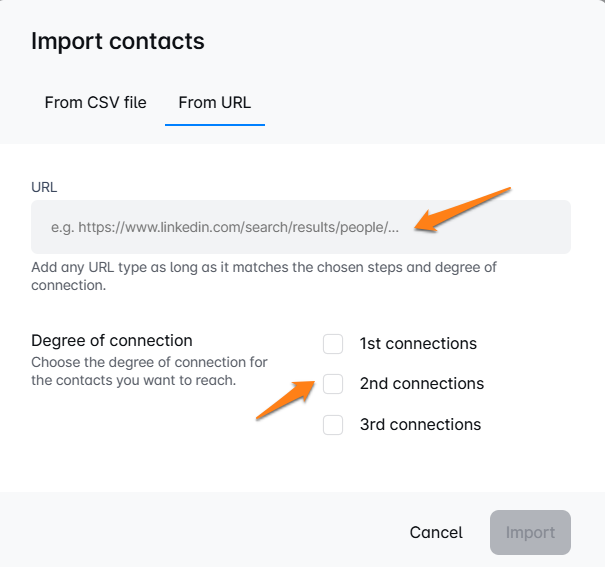Image resolution: width=605 pixels, height=567 pixels.
Task: Tick the 2nd connections checkbox
Action: (333, 384)
